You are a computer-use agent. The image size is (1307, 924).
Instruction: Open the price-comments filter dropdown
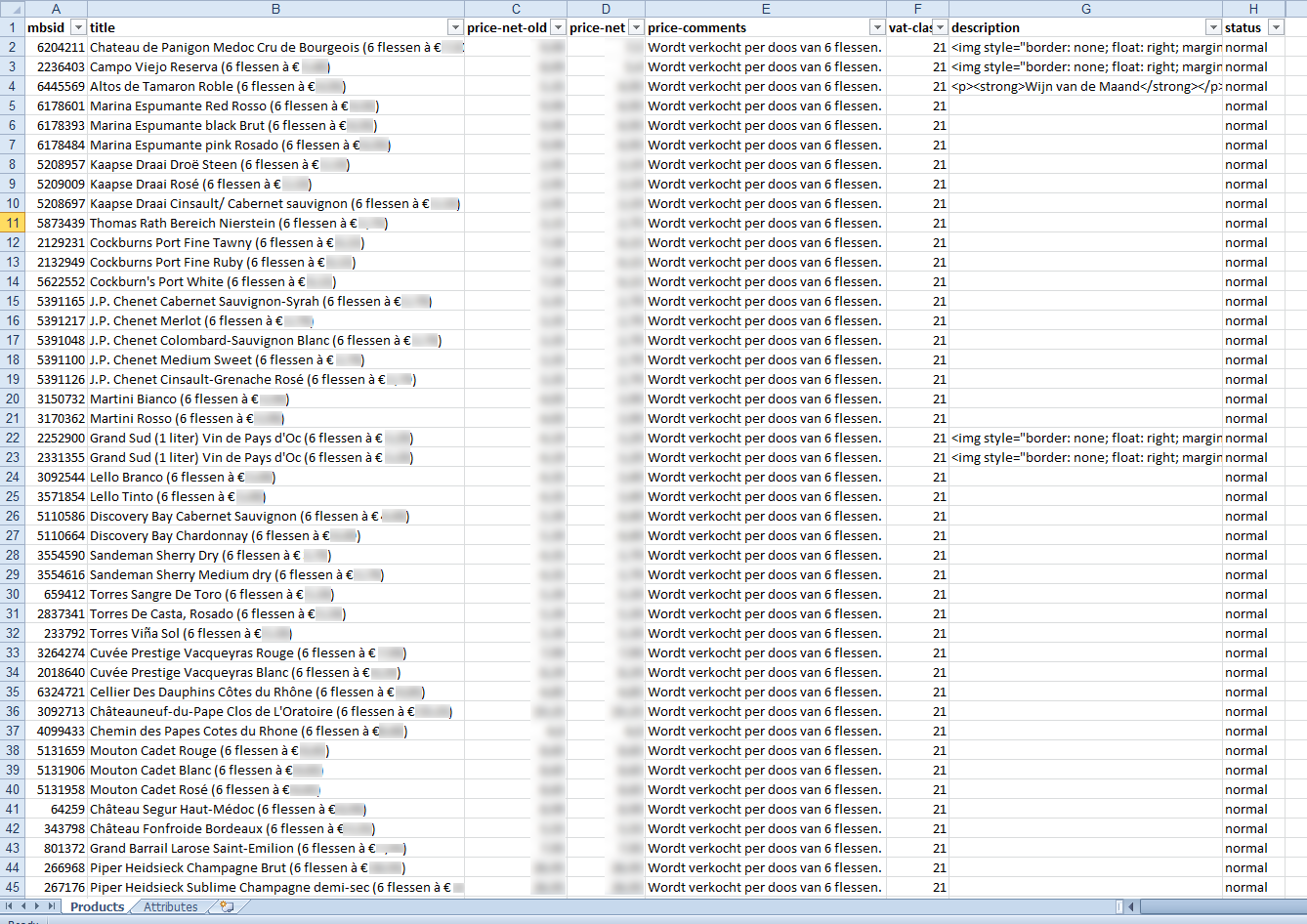coord(877,27)
